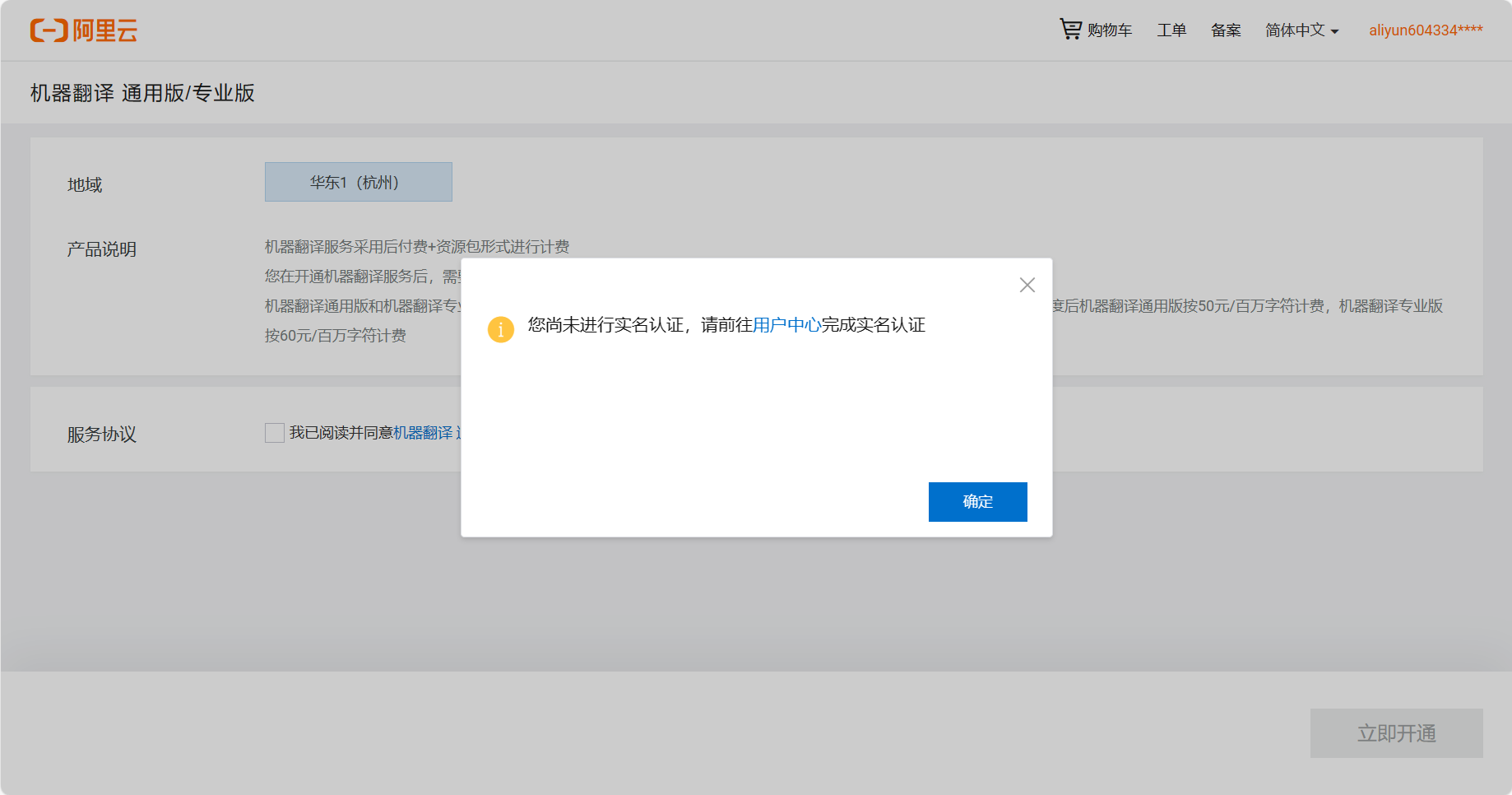The height and width of the screenshot is (795, 1512).
Task: Click the 立即开通 button
Action: point(1396,732)
